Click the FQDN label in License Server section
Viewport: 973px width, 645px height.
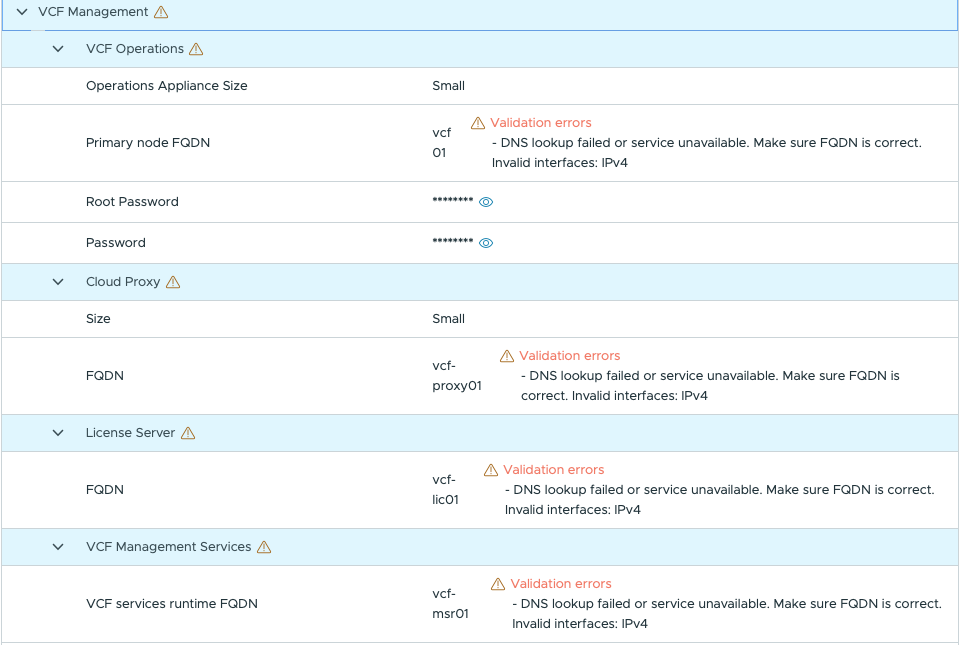coord(105,490)
